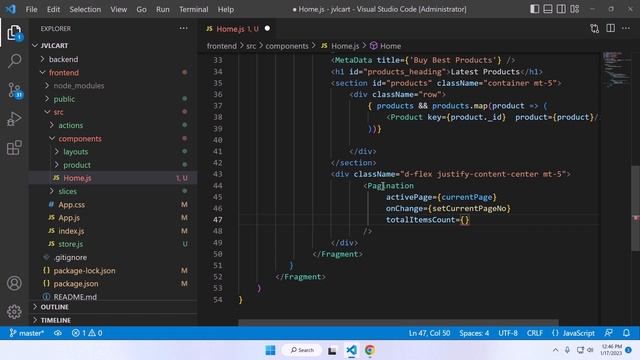This screenshot has height=360, width=640.
Task: Click the VS Code icon in the taskbar
Action: (351, 350)
